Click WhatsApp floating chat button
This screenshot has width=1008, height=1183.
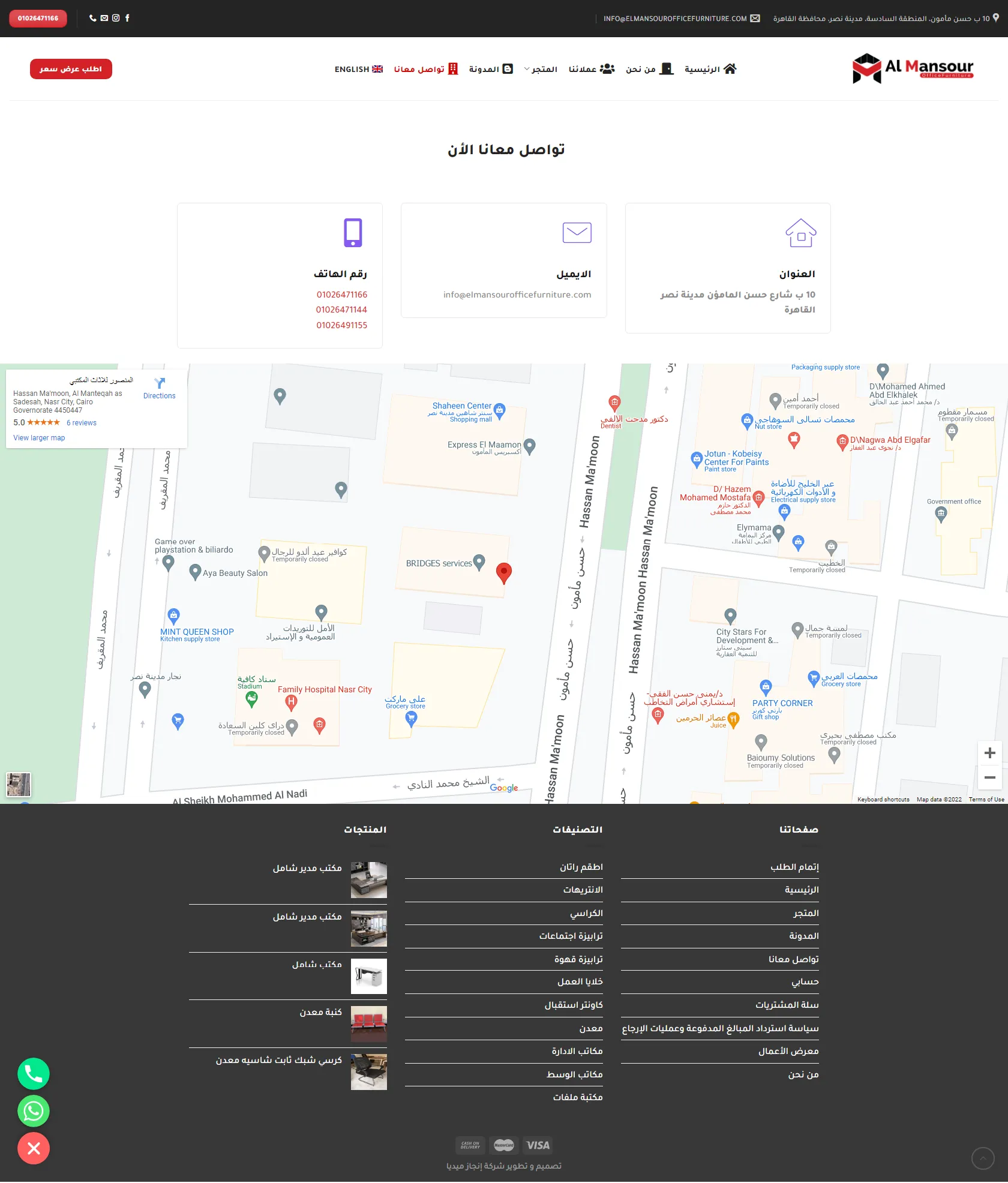click(x=34, y=1111)
